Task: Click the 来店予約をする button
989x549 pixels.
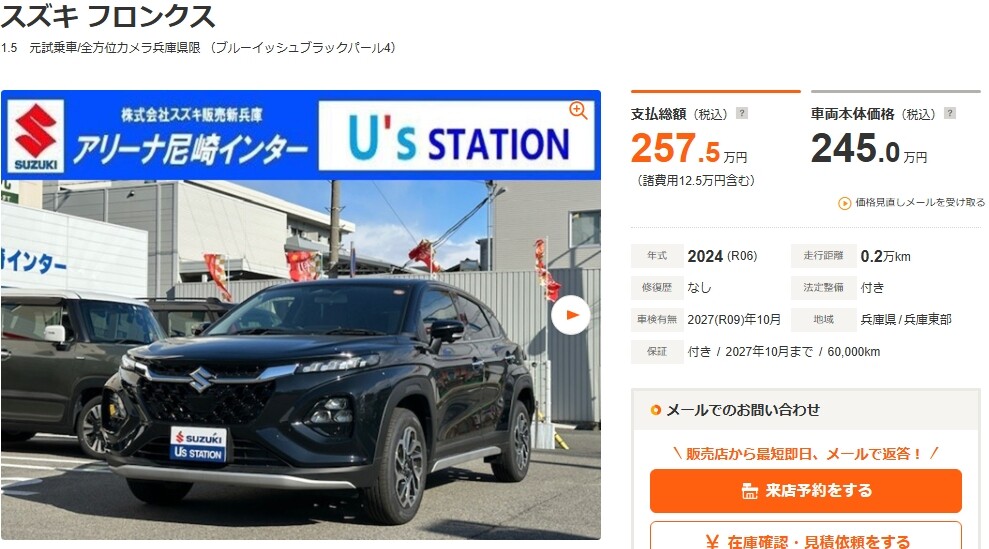Action: click(x=805, y=490)
